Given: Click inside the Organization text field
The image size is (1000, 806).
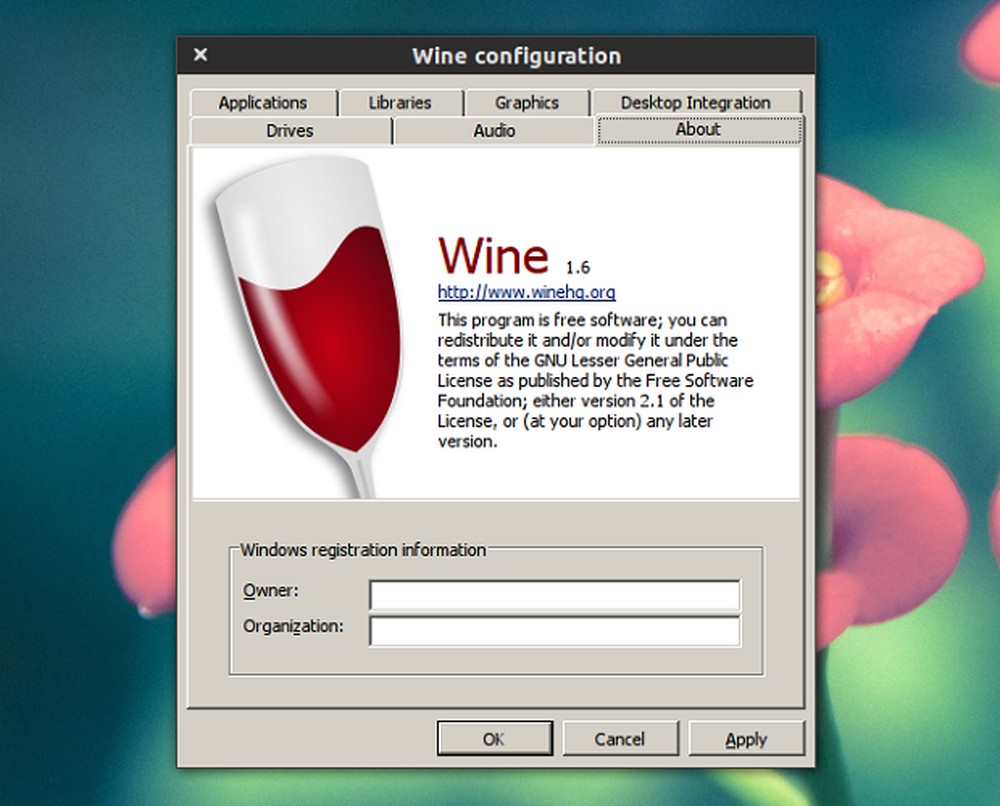Looking at the screenshot, I should [553, 631].
